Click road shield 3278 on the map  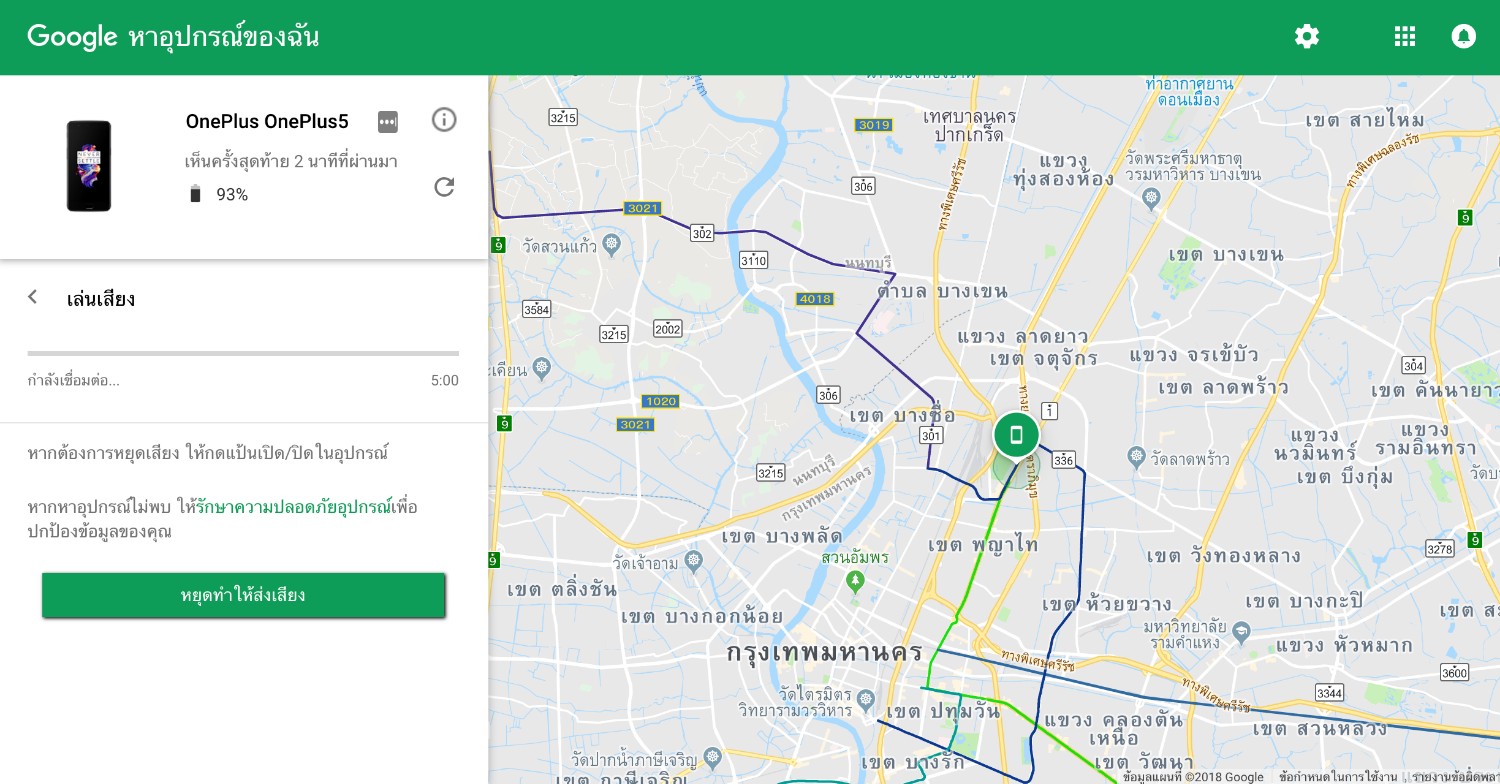1440,549
